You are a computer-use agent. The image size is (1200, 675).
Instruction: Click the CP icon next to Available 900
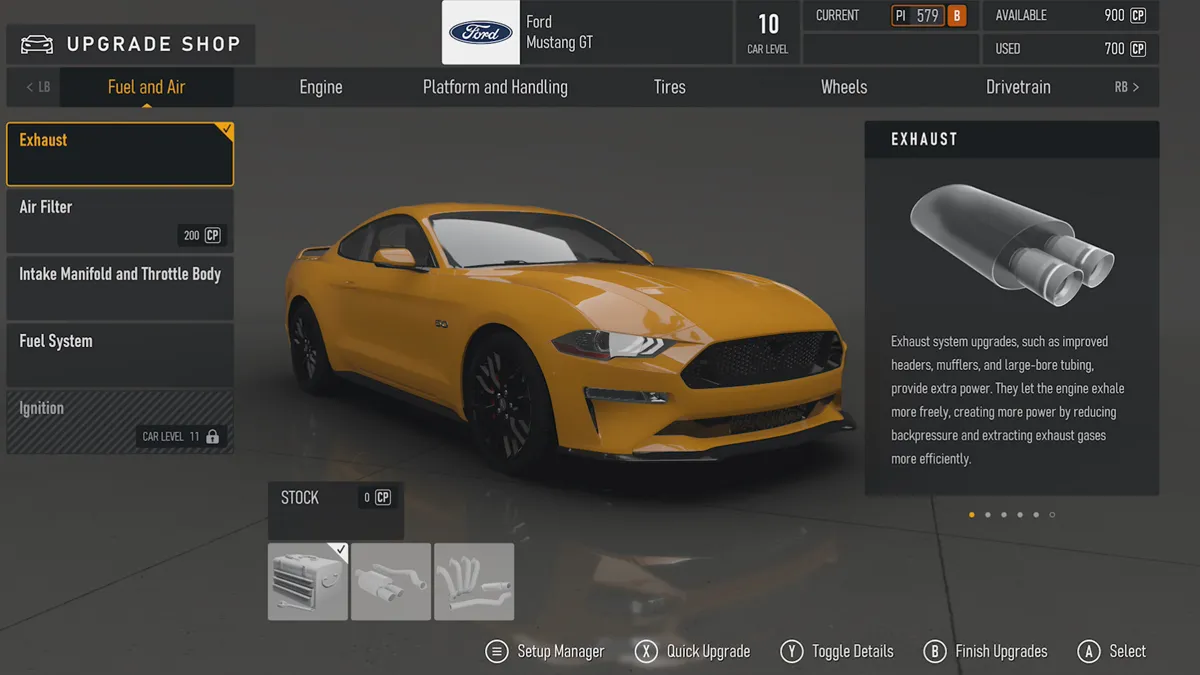click(x=1138, y=16)
